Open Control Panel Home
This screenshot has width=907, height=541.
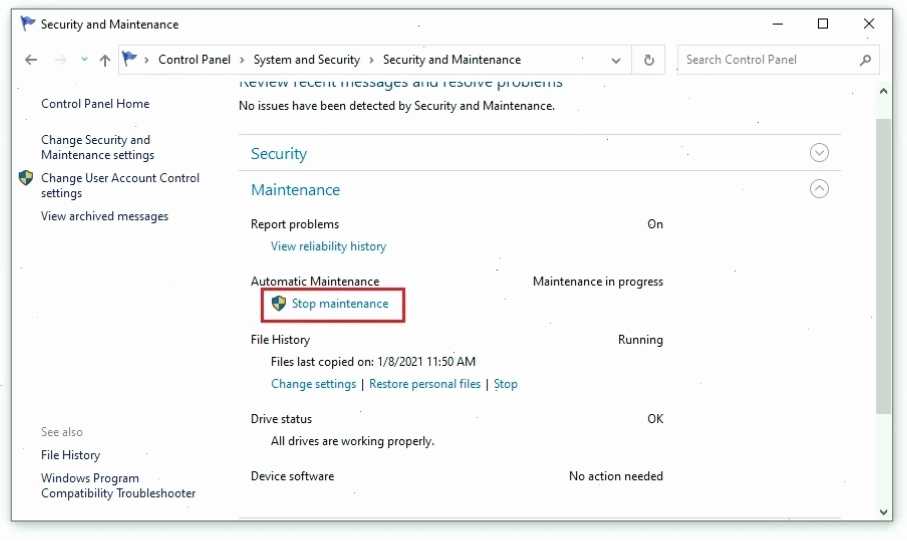(x=95, y=104)
